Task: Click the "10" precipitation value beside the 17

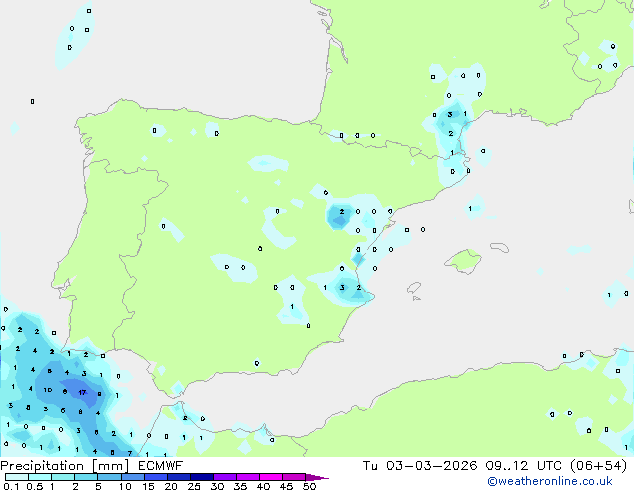Action: 48,390
